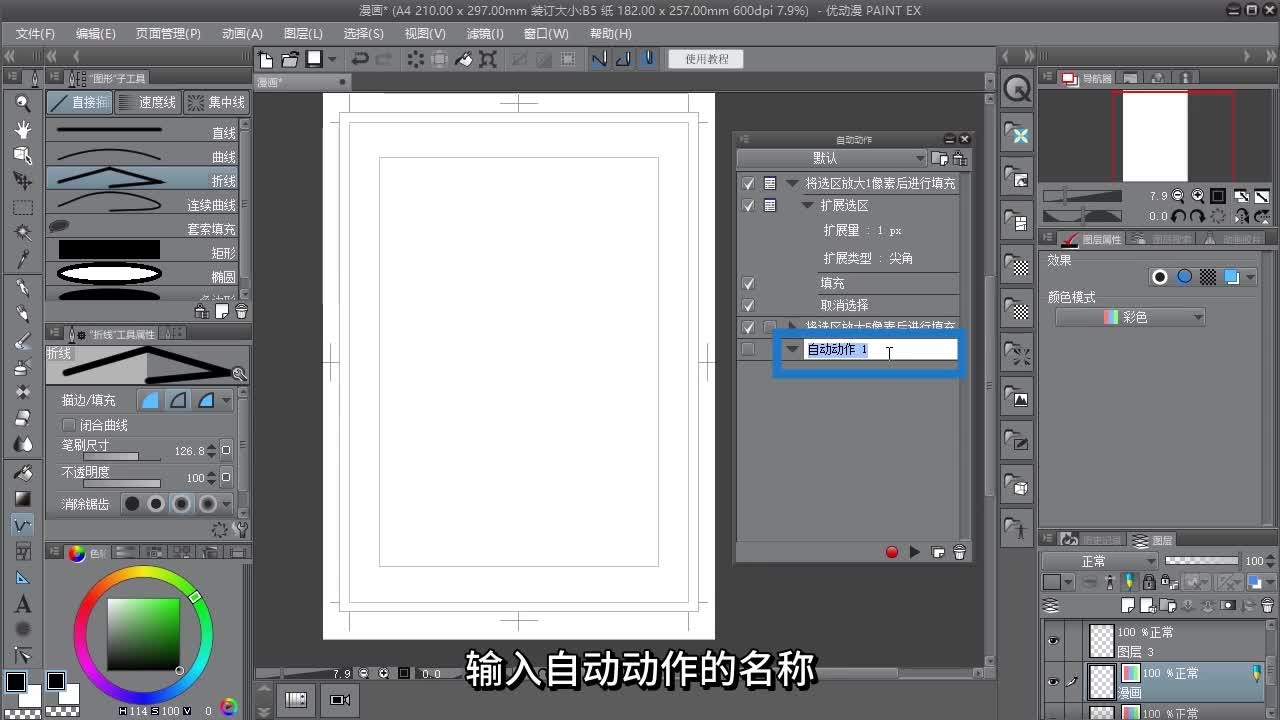Toggle visibility of 图层 3

coord(1052,641)
